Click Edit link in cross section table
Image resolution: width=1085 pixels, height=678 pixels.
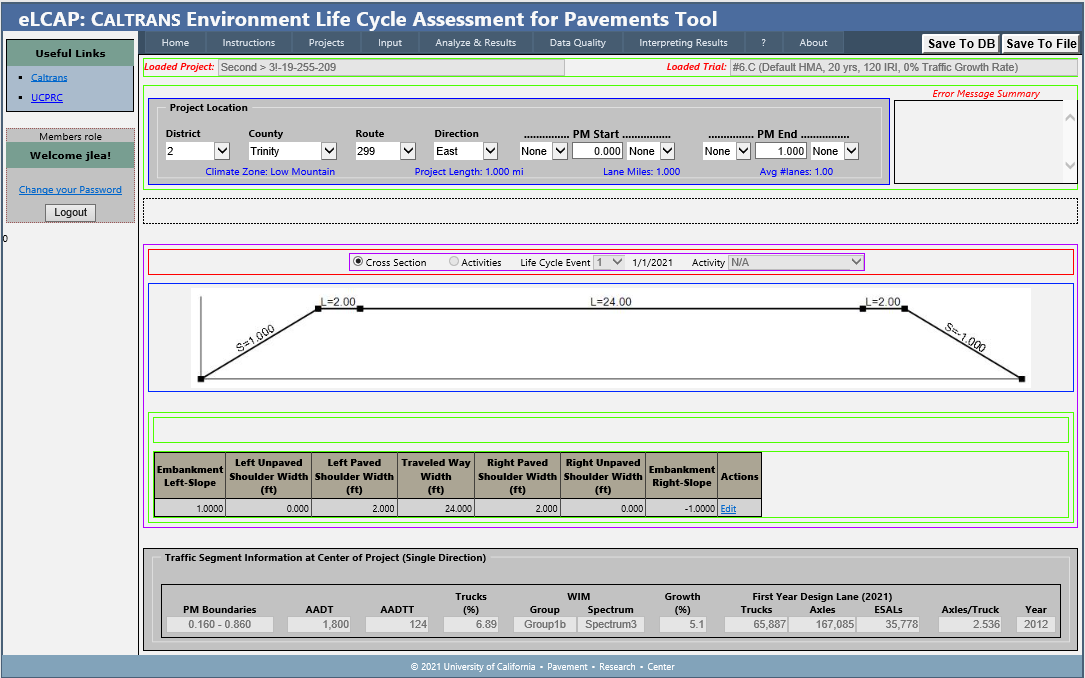728,509
